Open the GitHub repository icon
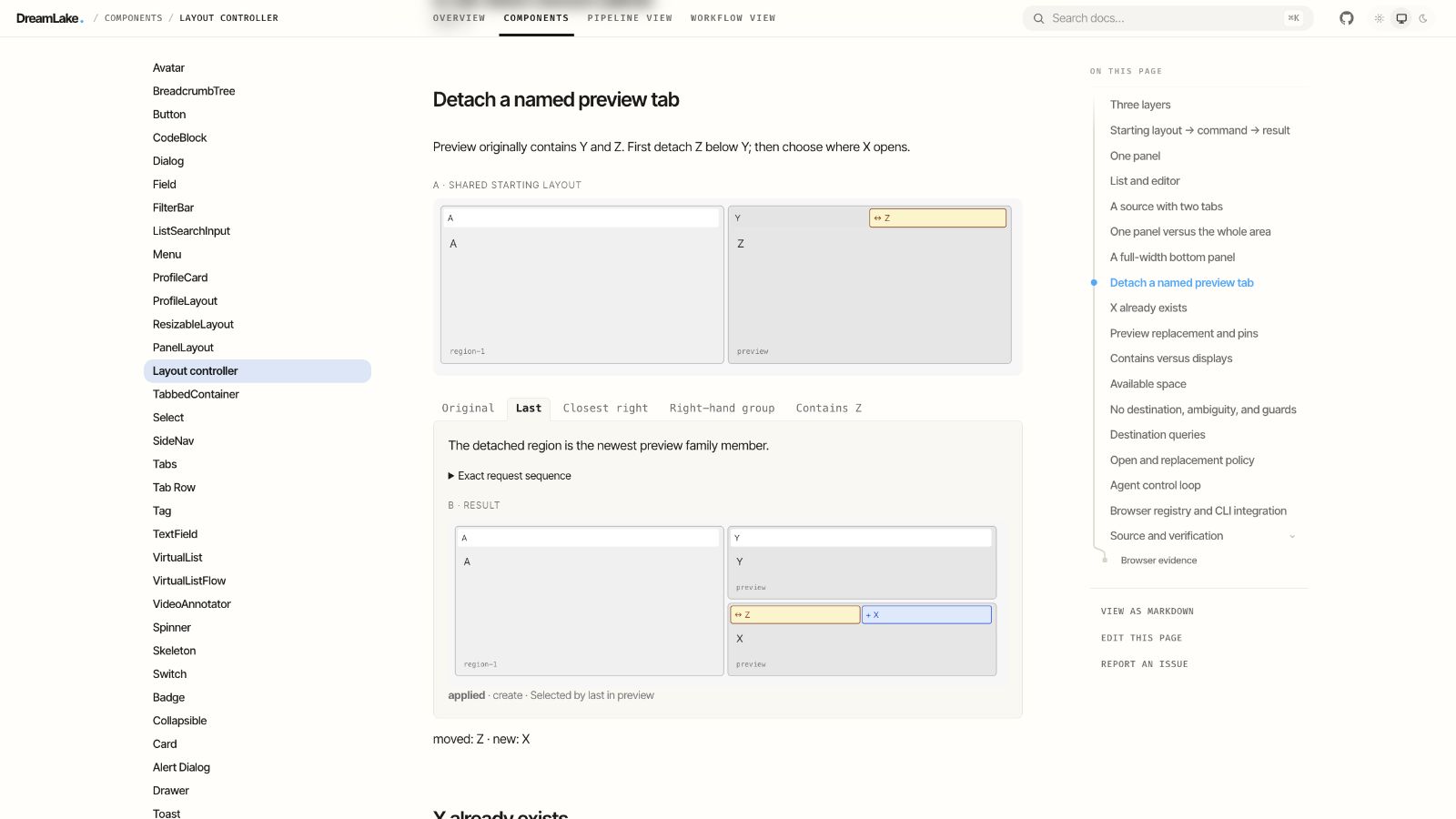Screen dimensions: 1456x819 (1347, 18)
